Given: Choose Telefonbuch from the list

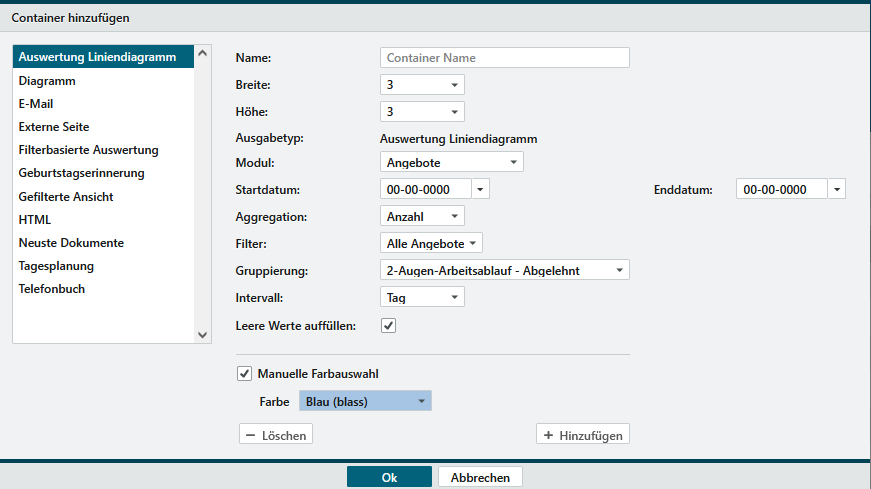Looking at the screenshot, I should coord(51,289).
